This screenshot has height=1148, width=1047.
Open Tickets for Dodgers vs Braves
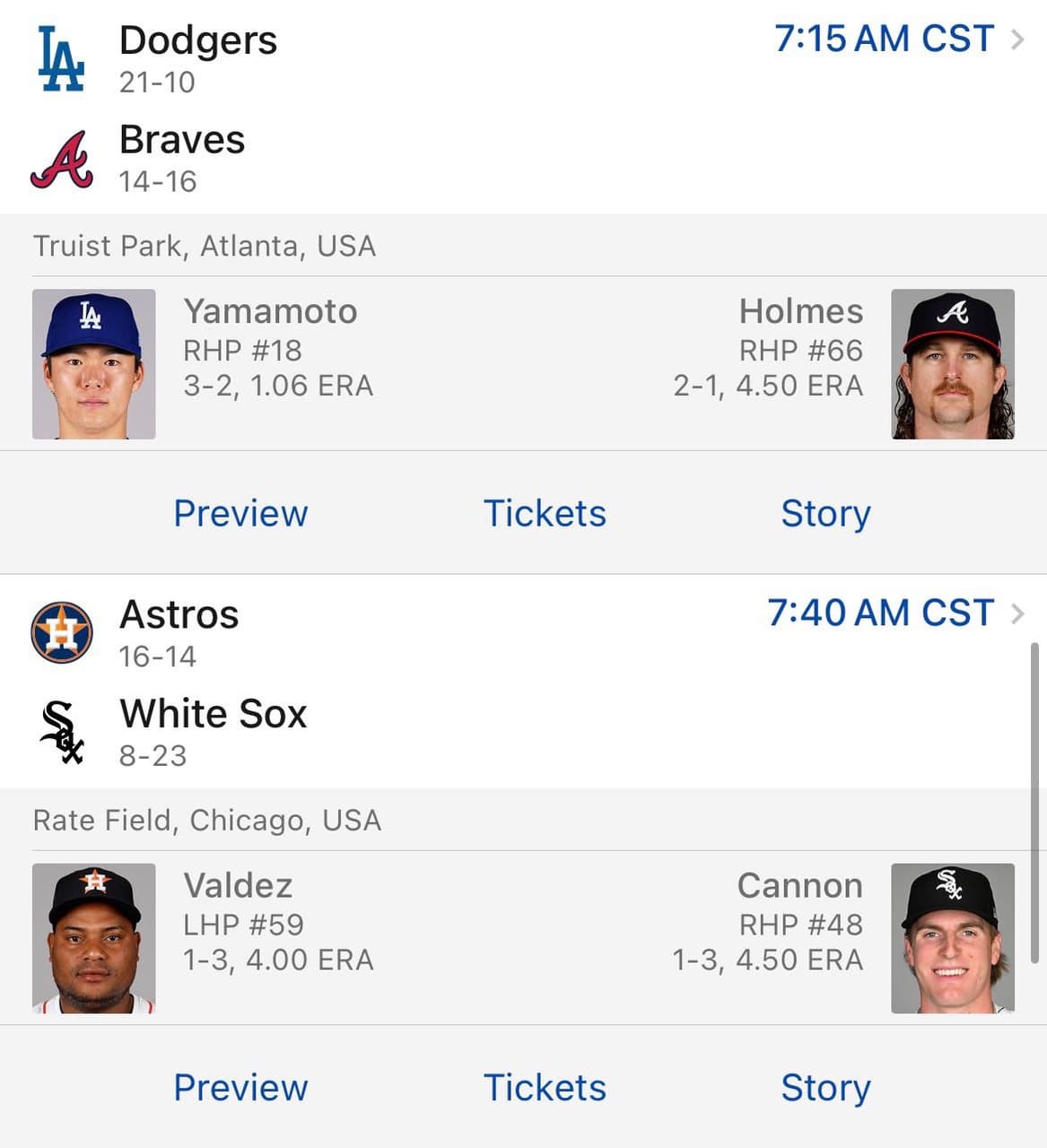tap(545, 513)
